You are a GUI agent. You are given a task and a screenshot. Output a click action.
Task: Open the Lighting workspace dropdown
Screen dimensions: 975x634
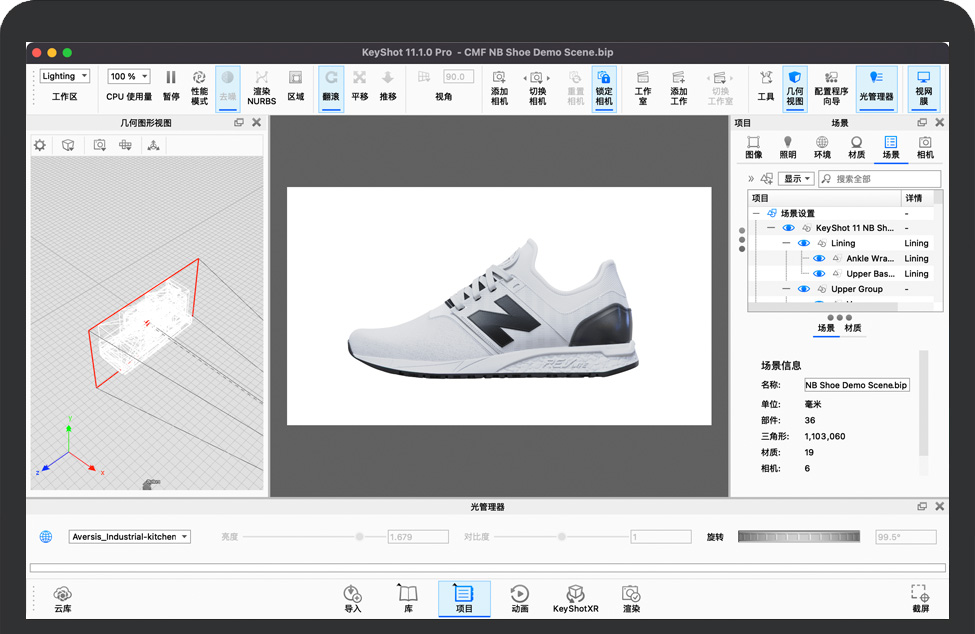point(65,76)
